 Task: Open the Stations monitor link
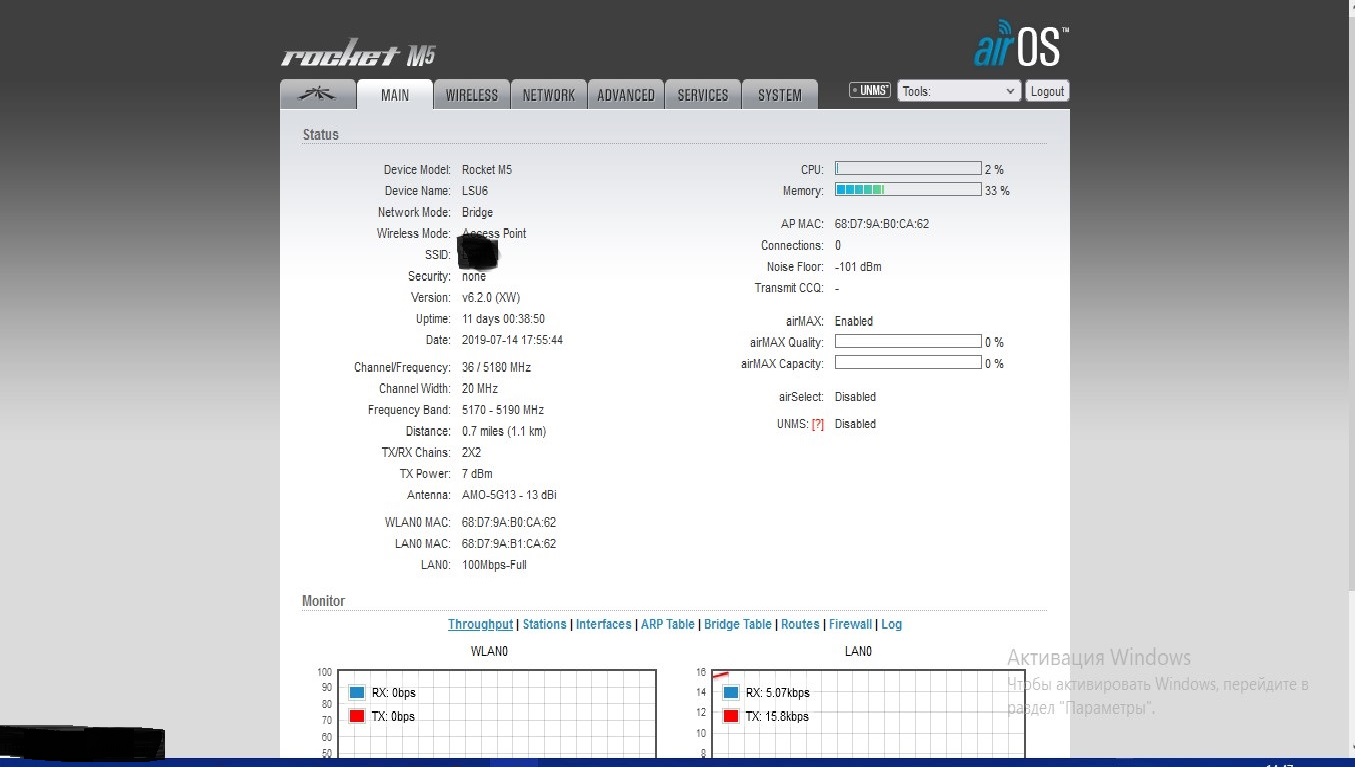tap(544, 624)
